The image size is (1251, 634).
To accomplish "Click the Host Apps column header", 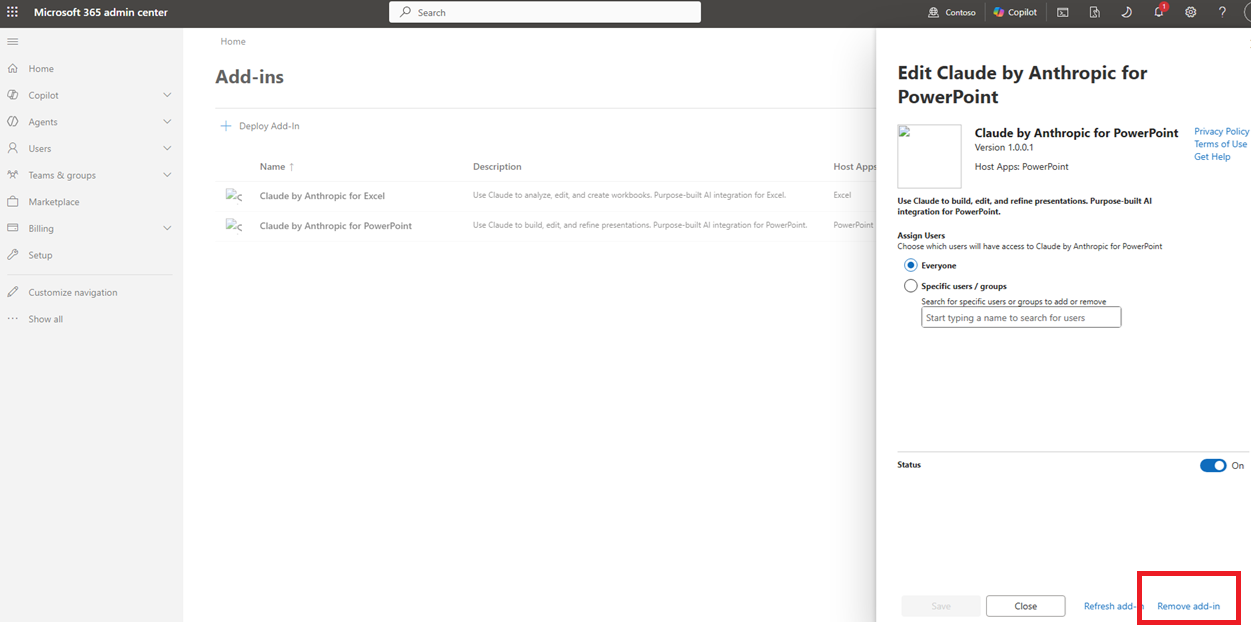I will (x=854, y=167).
